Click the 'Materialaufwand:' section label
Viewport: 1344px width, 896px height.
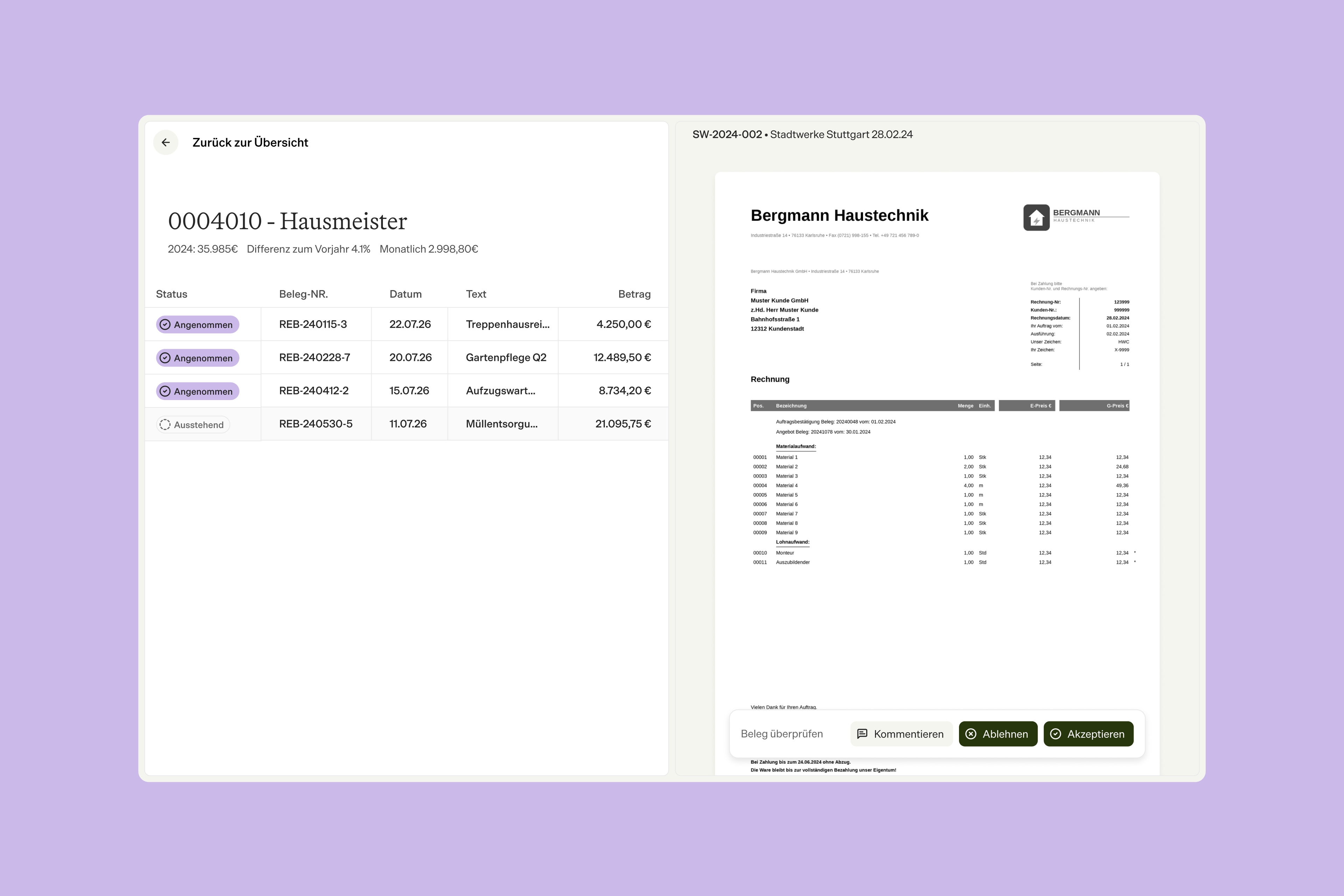click(796, 446)
